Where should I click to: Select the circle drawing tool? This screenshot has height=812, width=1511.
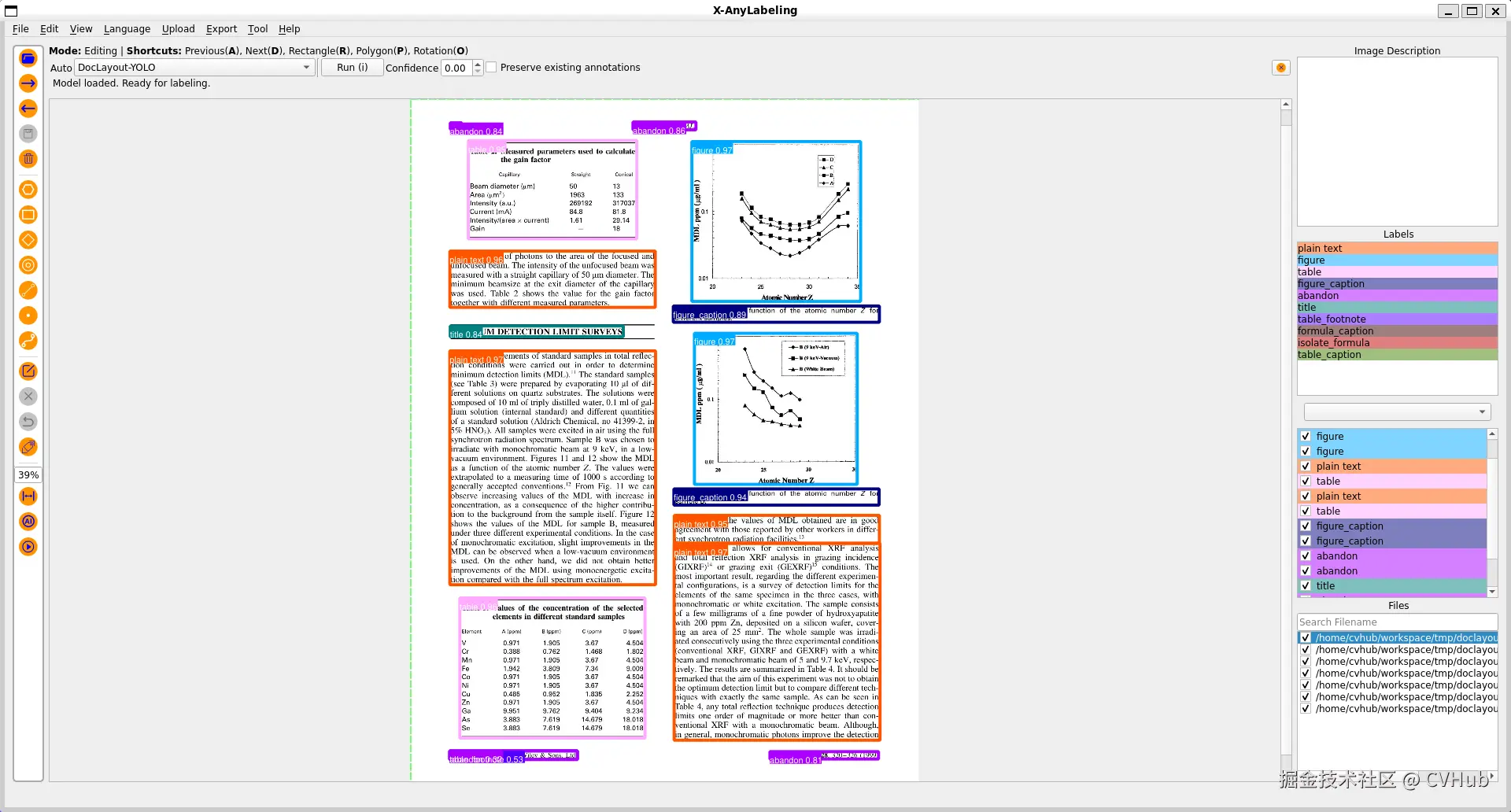[28, 265]
